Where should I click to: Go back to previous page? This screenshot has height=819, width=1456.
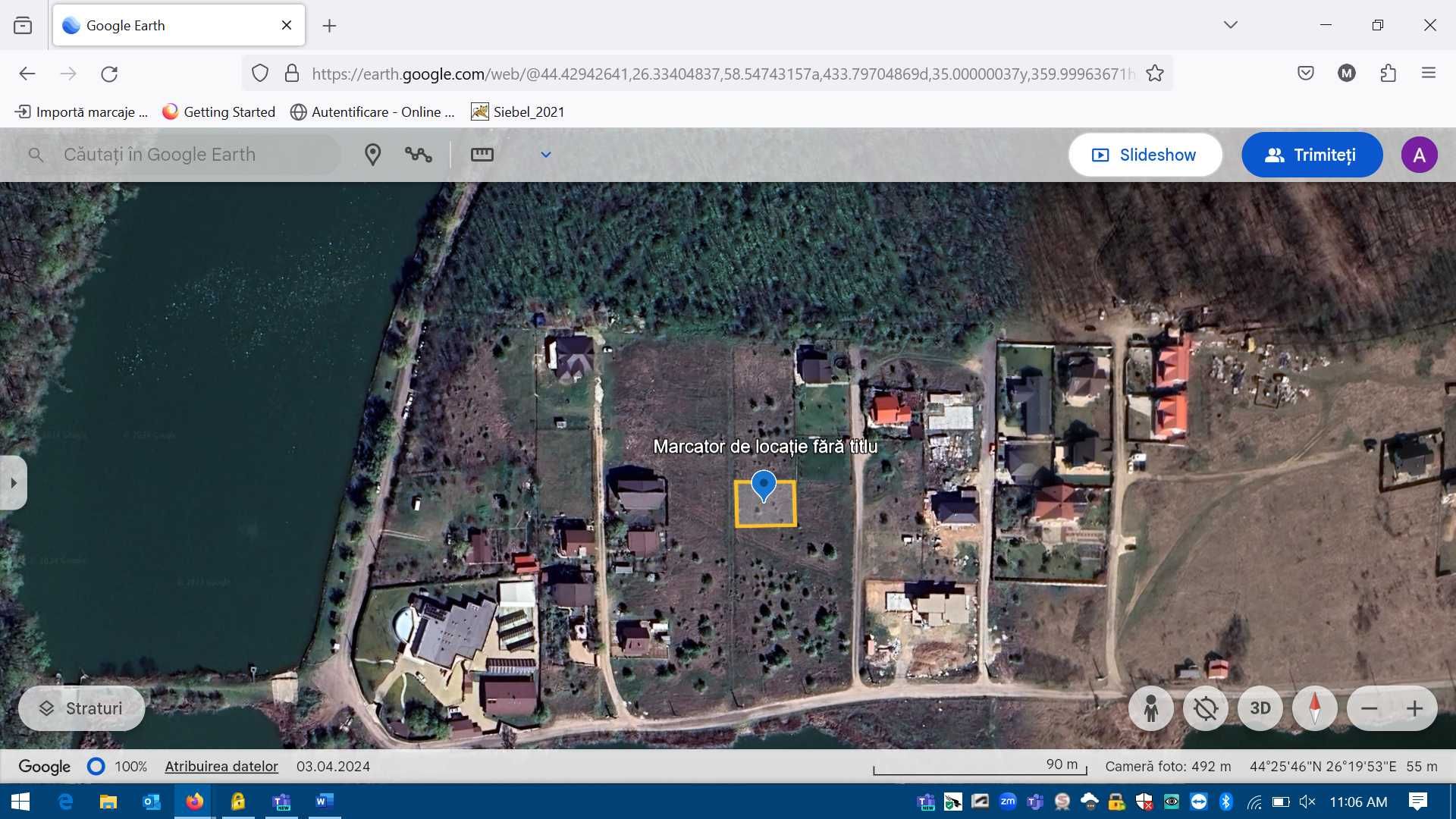[x=27, y=74]
